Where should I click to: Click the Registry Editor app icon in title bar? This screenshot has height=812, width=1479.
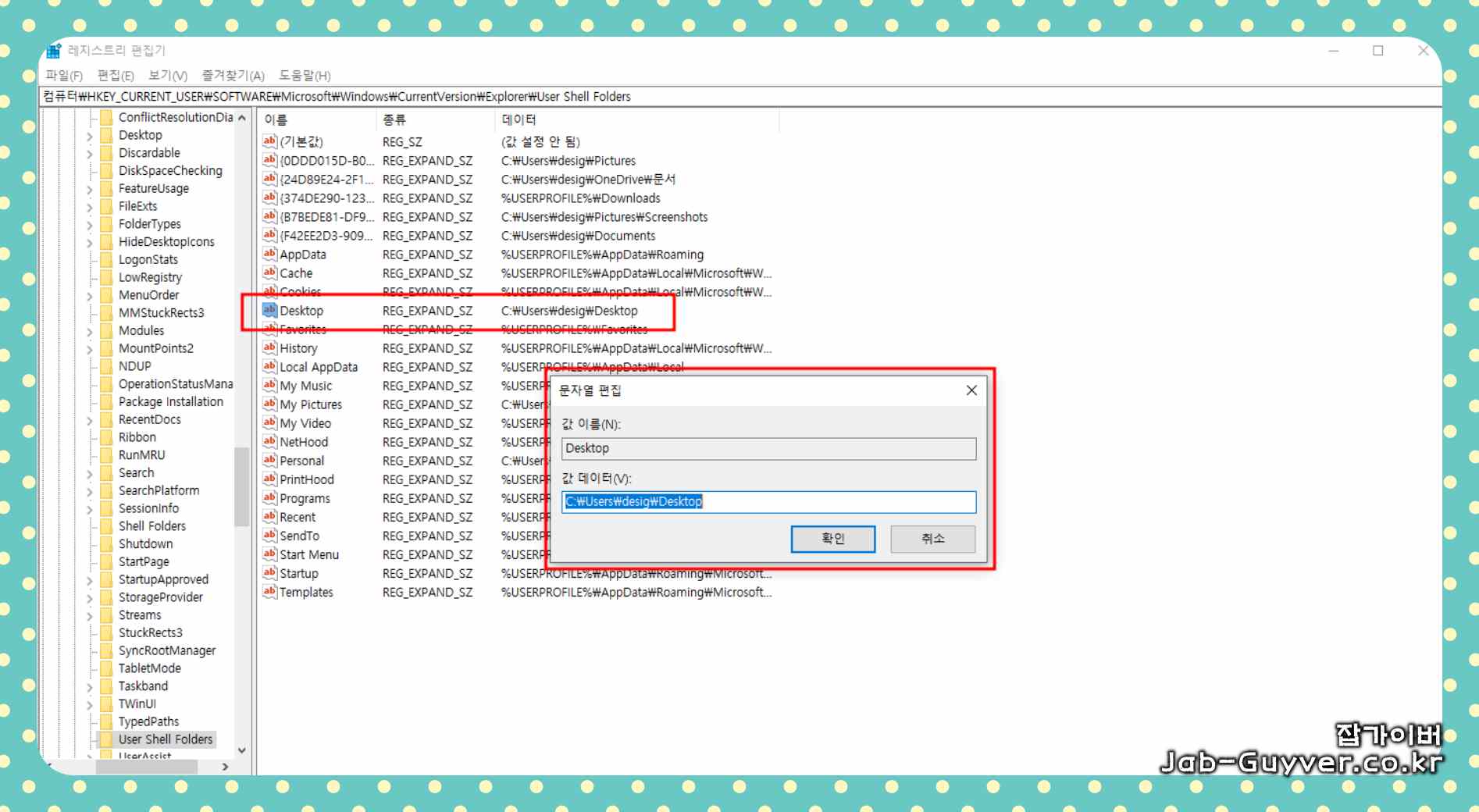[x=53, y=51]
